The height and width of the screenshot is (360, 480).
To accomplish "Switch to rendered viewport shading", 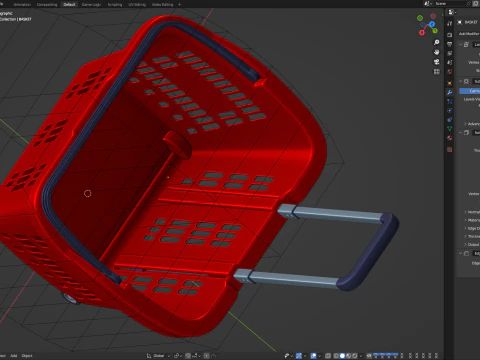I will (355, 356).
